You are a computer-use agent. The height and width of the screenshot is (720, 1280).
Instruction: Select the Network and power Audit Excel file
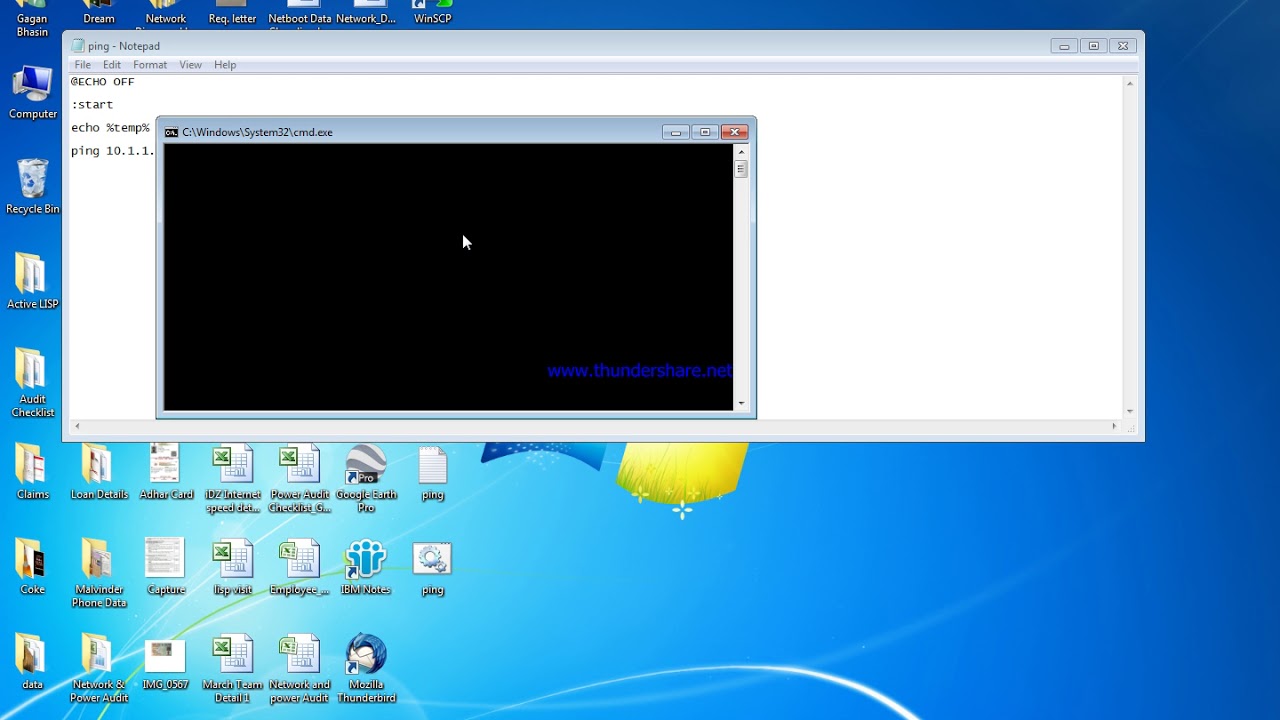[x=300, y=669]
